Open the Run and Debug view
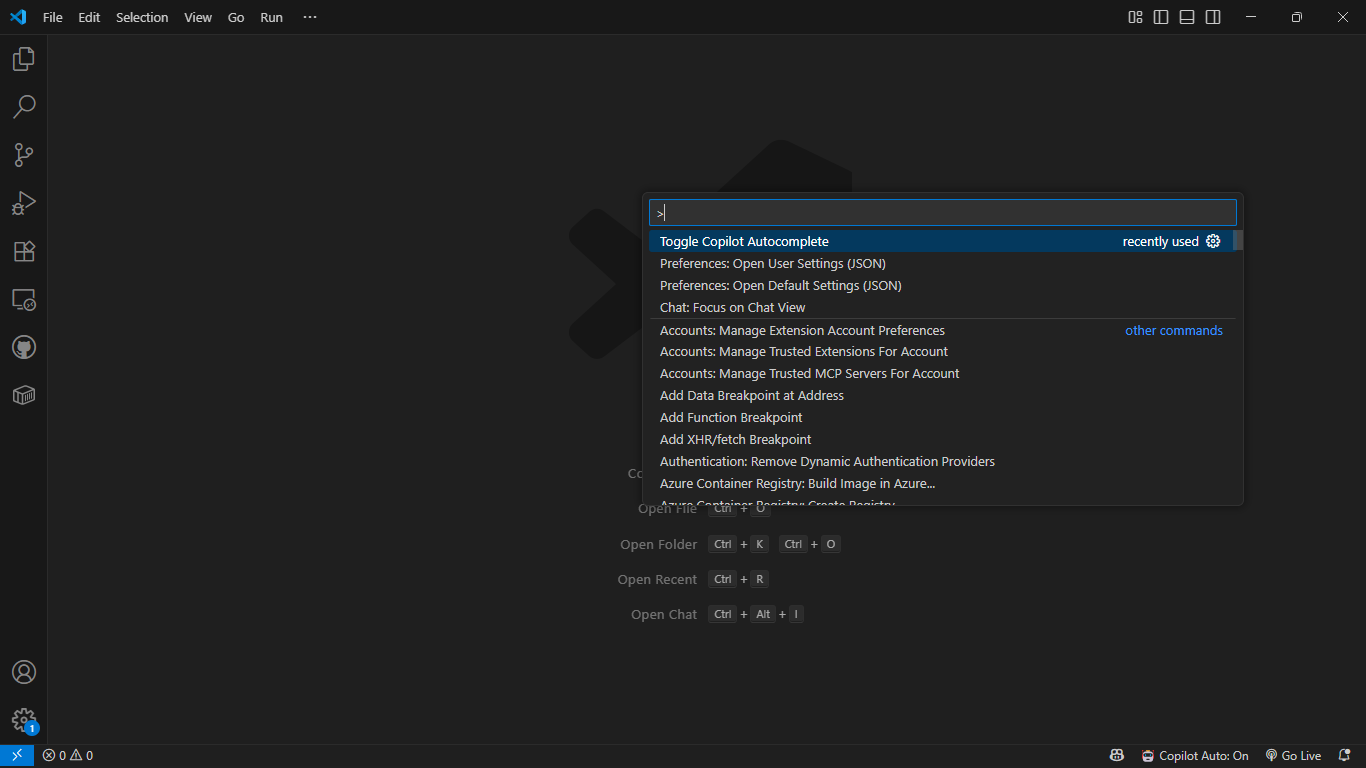1366x768 pixels. coord(24,203)
